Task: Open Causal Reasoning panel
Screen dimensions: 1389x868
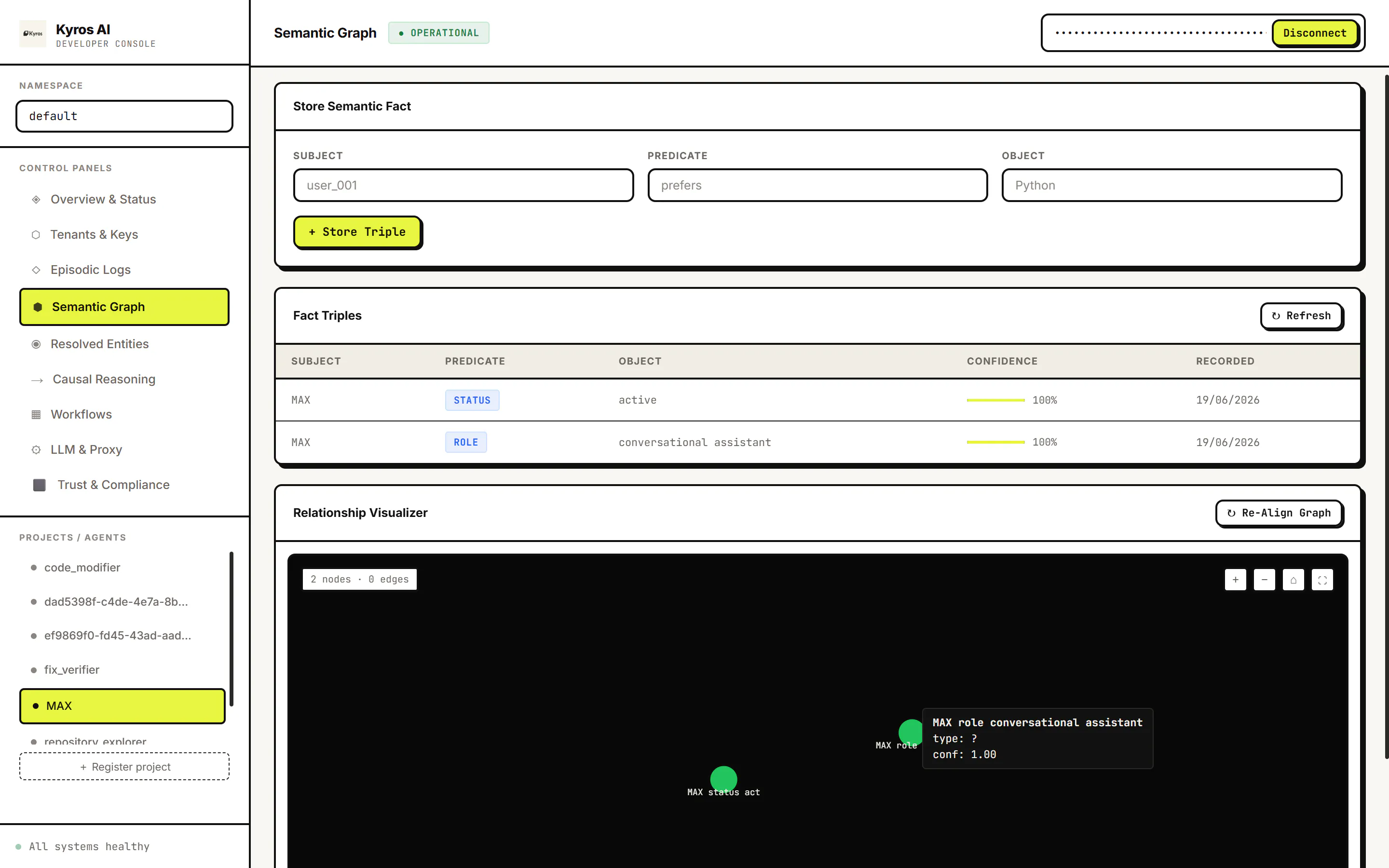Action: [124, 379]
